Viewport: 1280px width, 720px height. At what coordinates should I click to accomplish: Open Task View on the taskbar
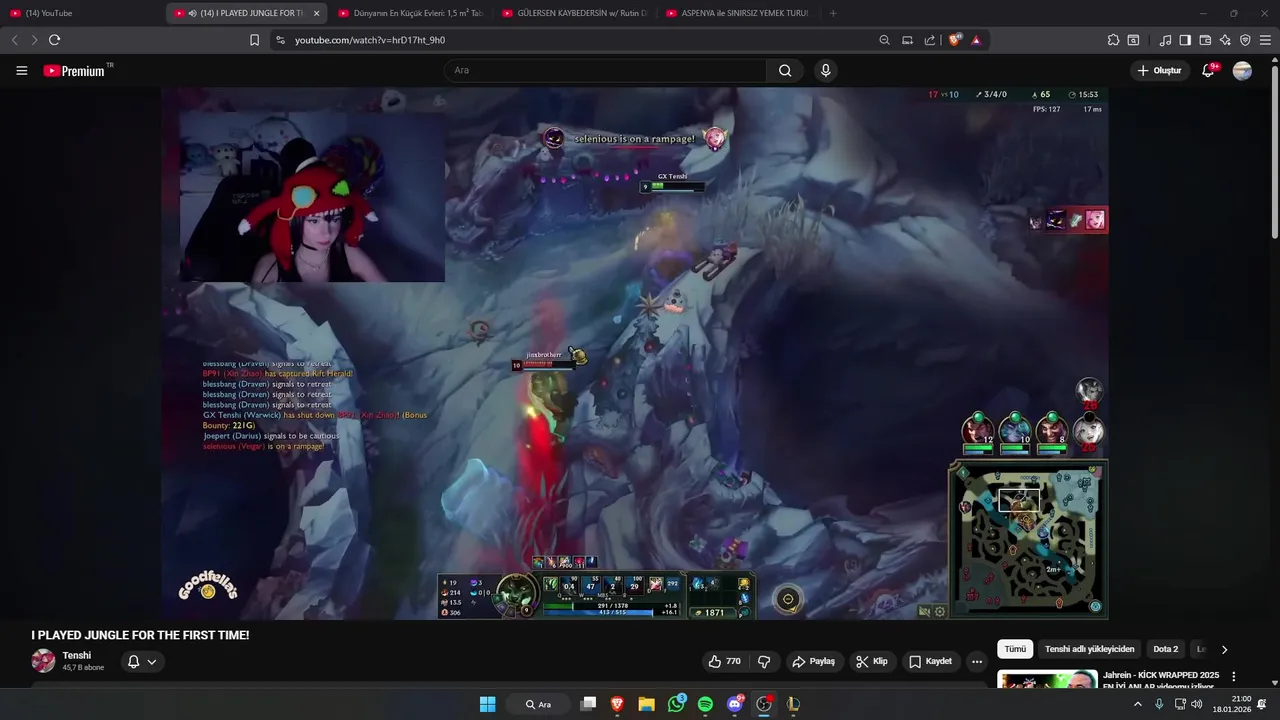click(x=588, y=704)
